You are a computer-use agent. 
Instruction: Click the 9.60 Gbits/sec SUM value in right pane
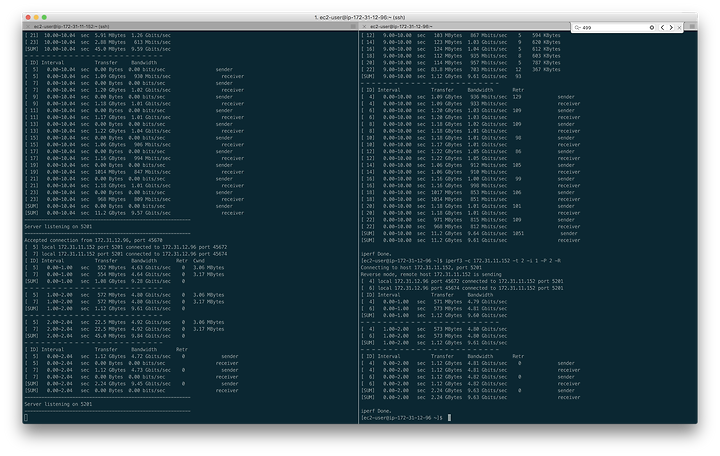487,315
